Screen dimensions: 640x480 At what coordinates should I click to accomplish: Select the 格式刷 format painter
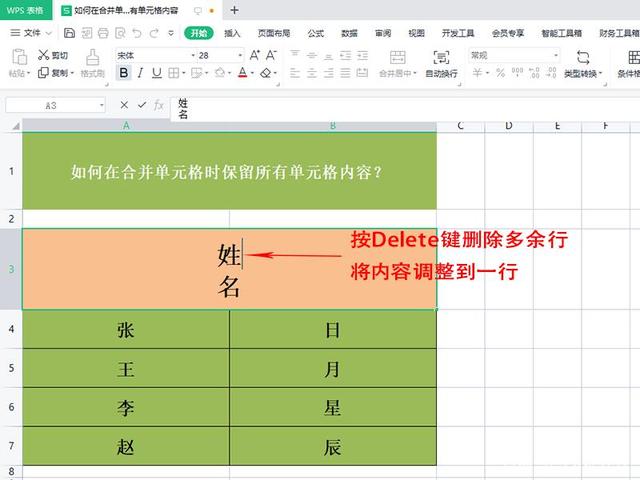93,63
